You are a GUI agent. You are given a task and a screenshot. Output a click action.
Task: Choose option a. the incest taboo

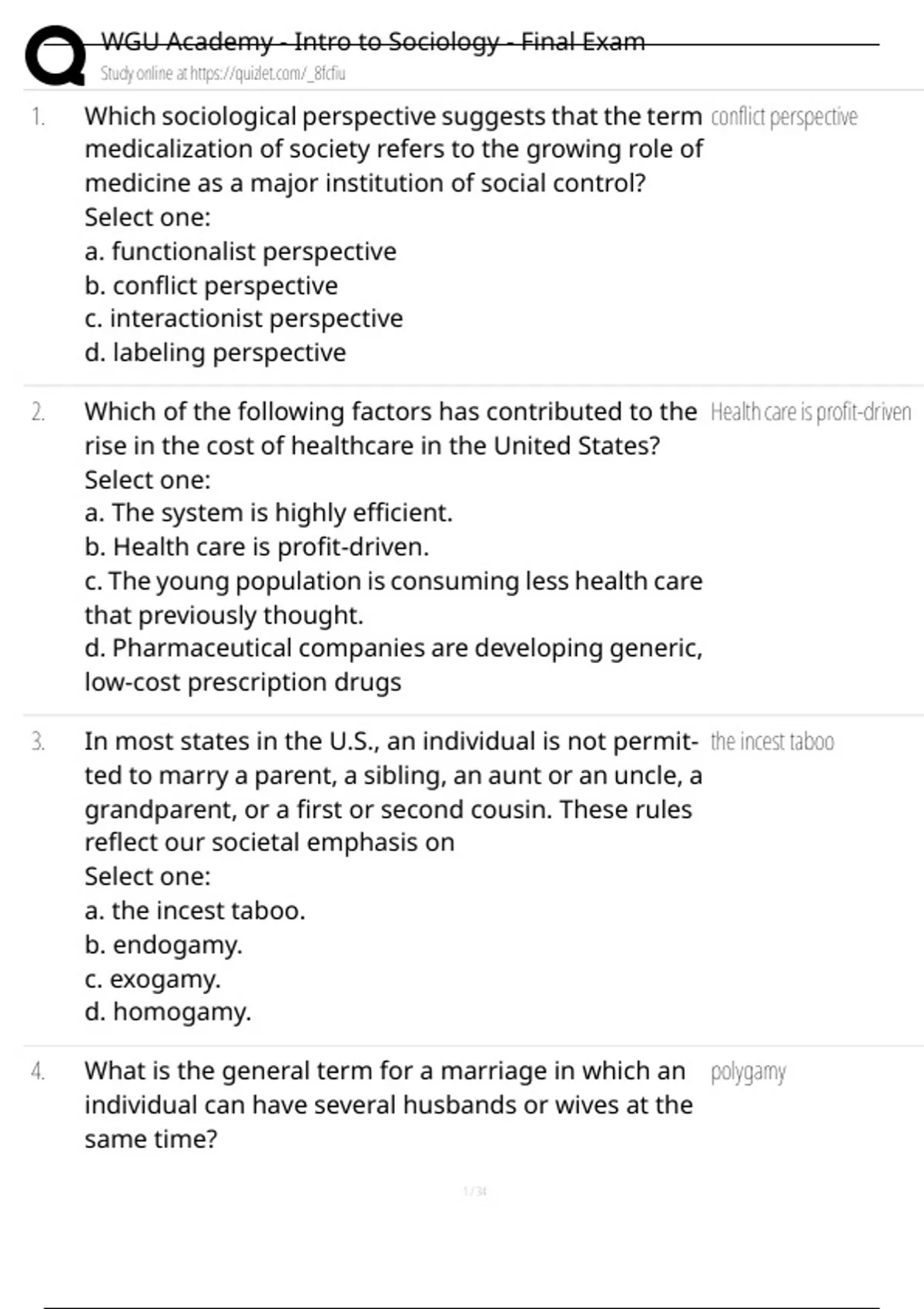point(195,911)
